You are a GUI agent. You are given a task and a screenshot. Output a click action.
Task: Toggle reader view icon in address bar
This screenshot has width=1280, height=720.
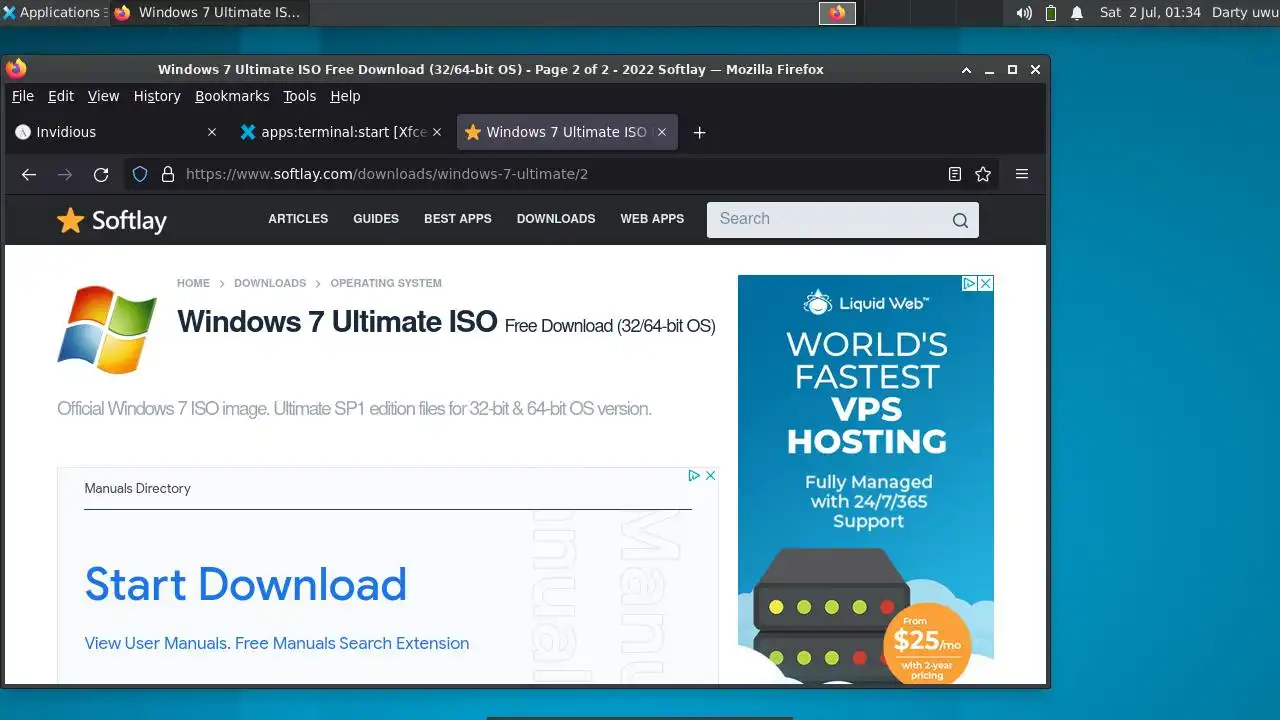pyautogui.click(x=955, y=174)
